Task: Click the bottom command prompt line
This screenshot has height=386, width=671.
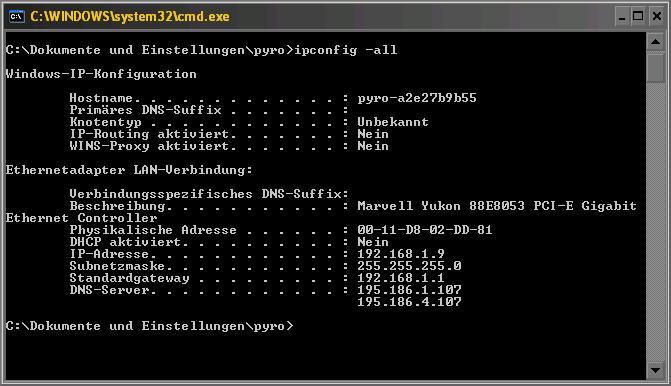Action: point(150,326)
